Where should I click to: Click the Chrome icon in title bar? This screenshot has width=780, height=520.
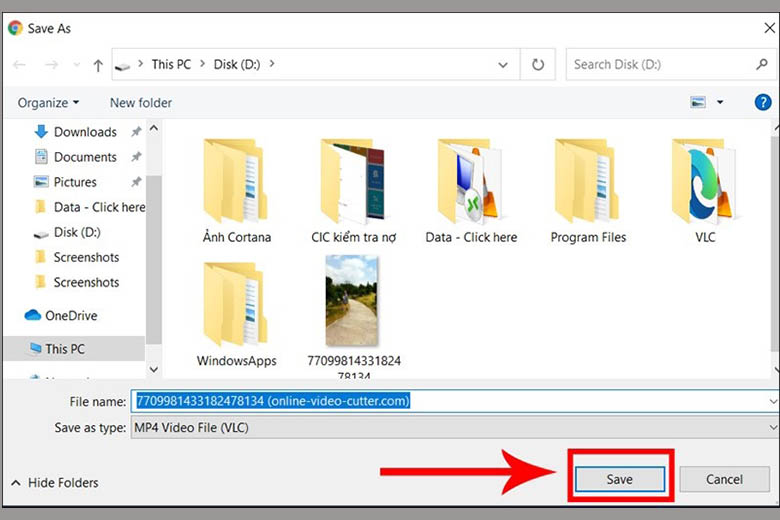15,28
